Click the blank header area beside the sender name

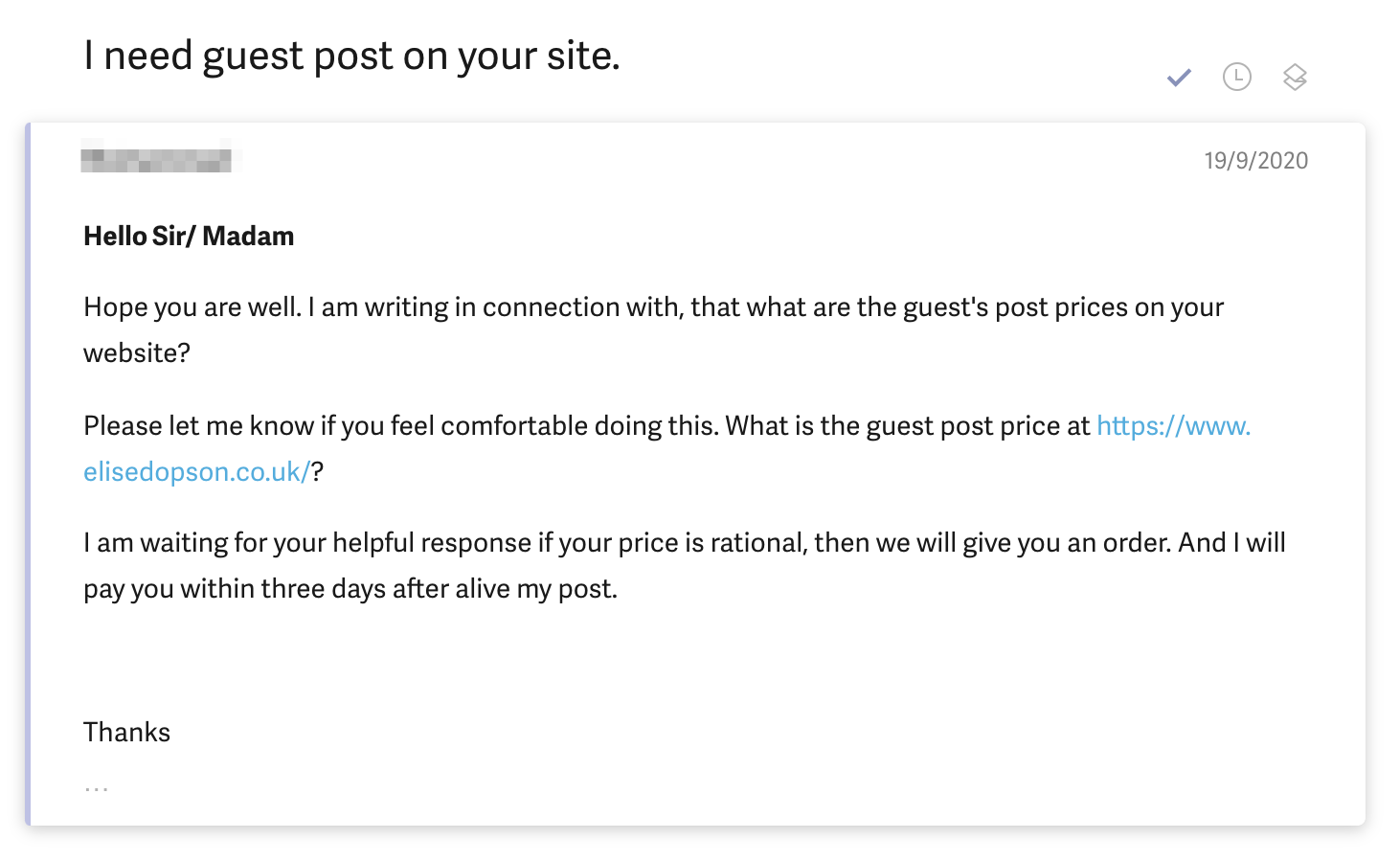click(x=718, y=158)
